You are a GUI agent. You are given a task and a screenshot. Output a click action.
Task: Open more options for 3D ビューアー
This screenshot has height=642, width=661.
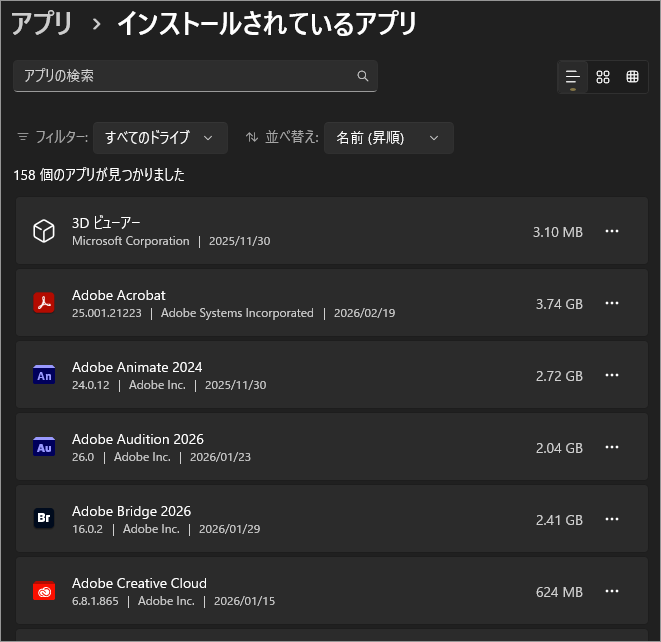(612, 231)
